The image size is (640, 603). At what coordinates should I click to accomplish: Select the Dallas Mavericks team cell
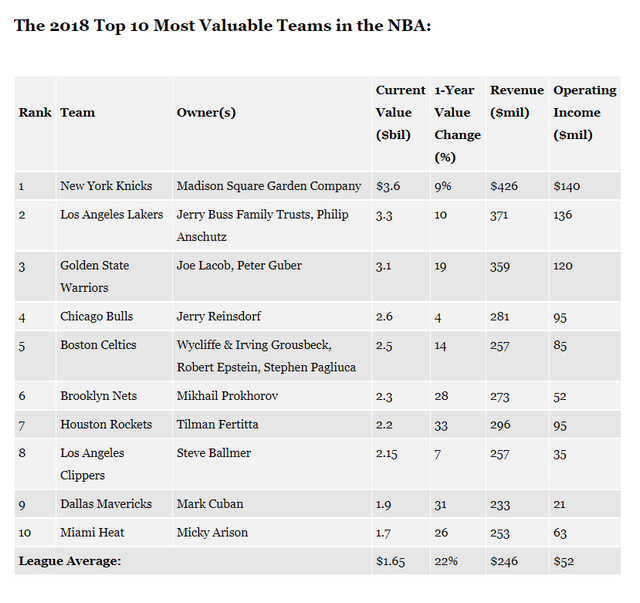107,503
